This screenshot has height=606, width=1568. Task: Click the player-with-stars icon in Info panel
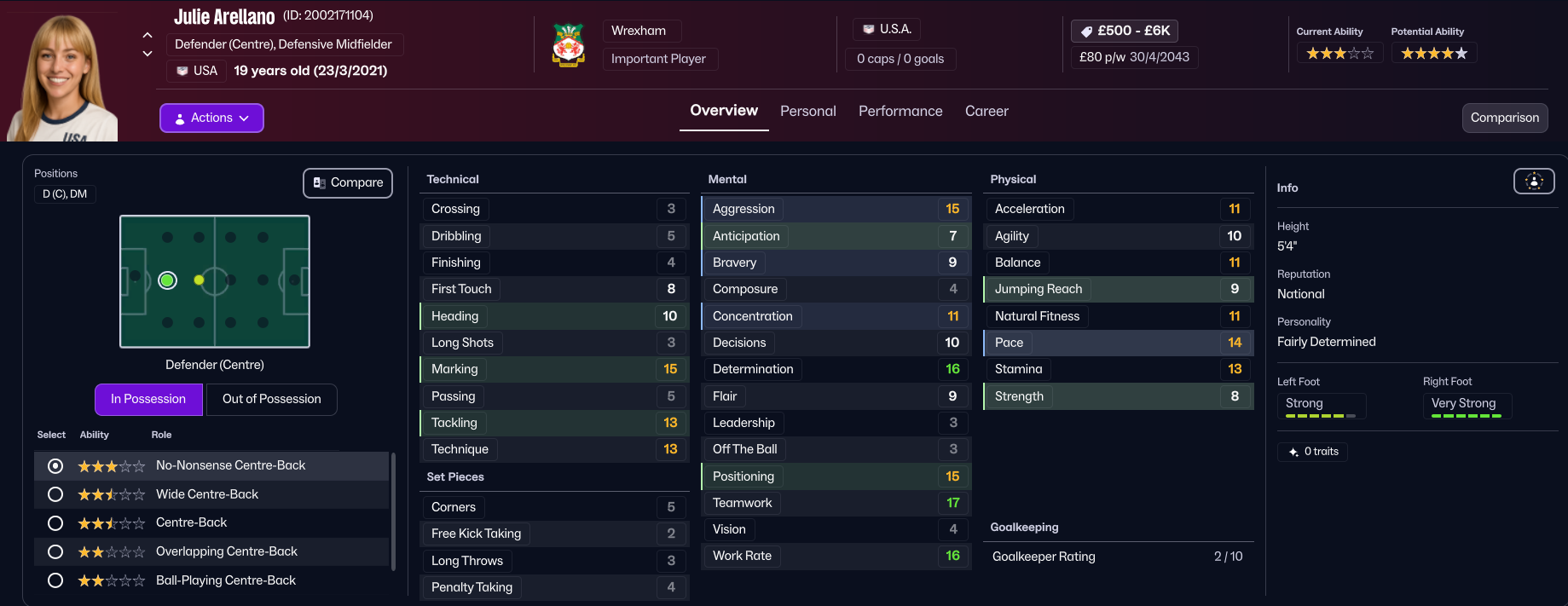coord(1533,181)
